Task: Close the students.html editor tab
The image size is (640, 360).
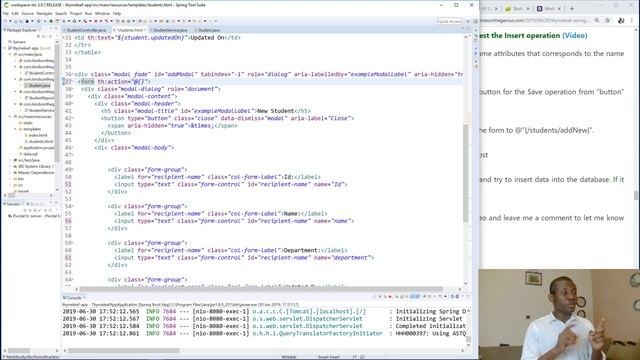Action: [x=146, y=30]
